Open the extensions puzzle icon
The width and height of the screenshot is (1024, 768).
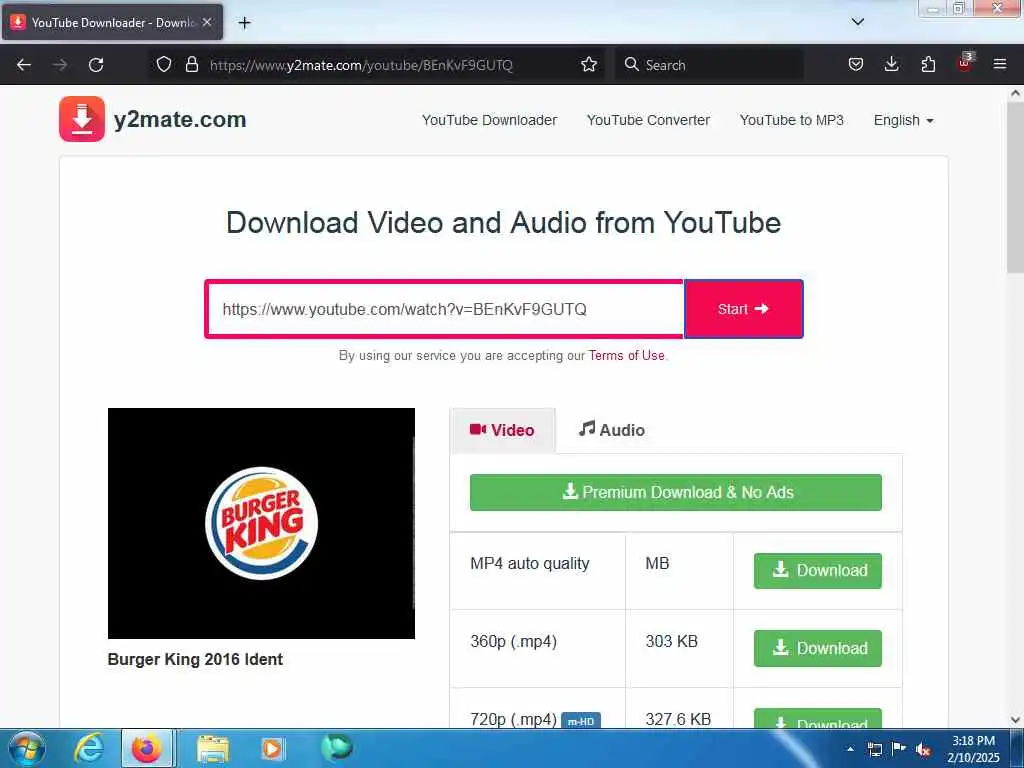point(928,64)
